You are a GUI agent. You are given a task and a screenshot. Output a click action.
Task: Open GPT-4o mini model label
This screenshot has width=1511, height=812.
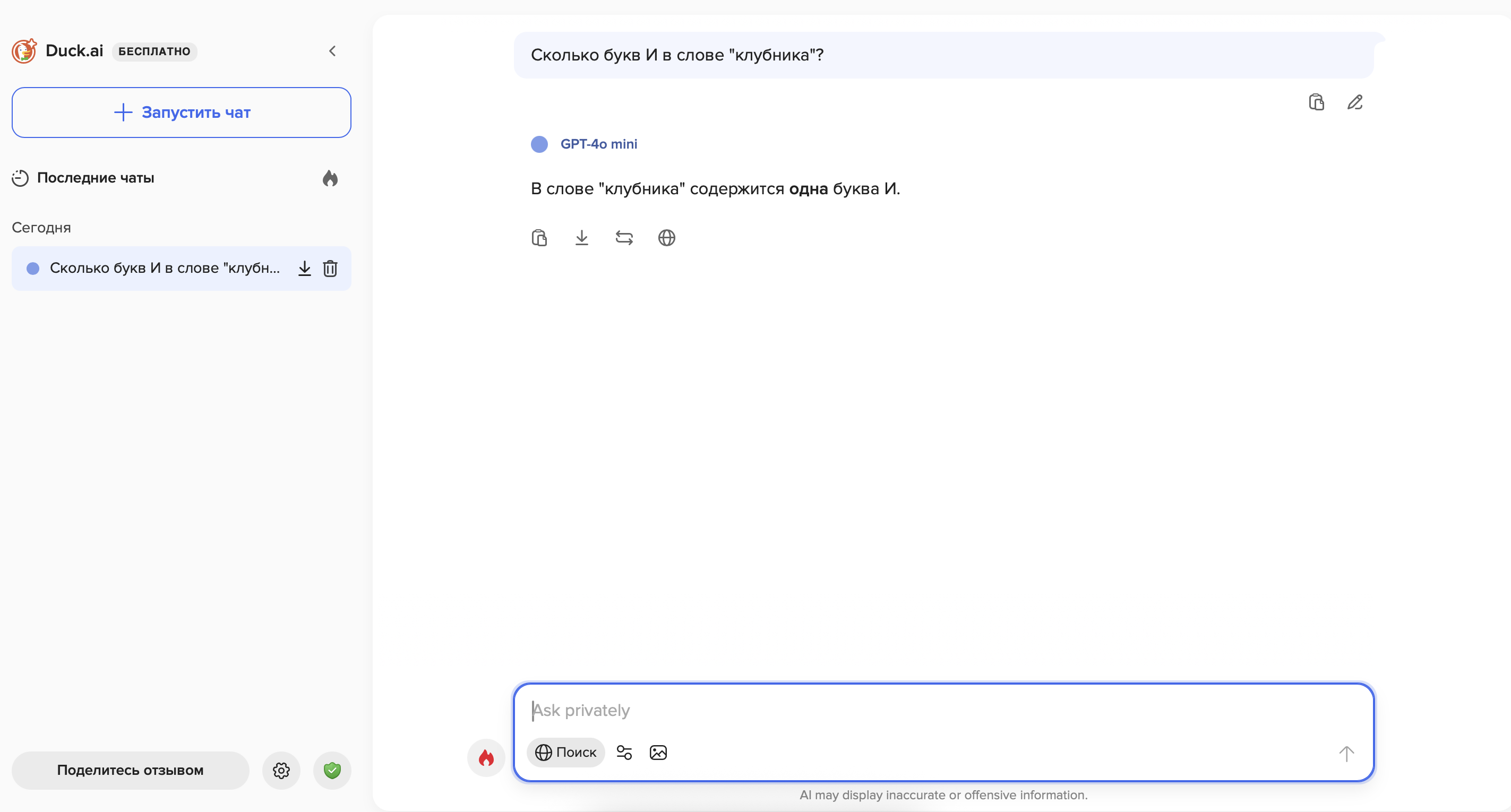(598, 144)
